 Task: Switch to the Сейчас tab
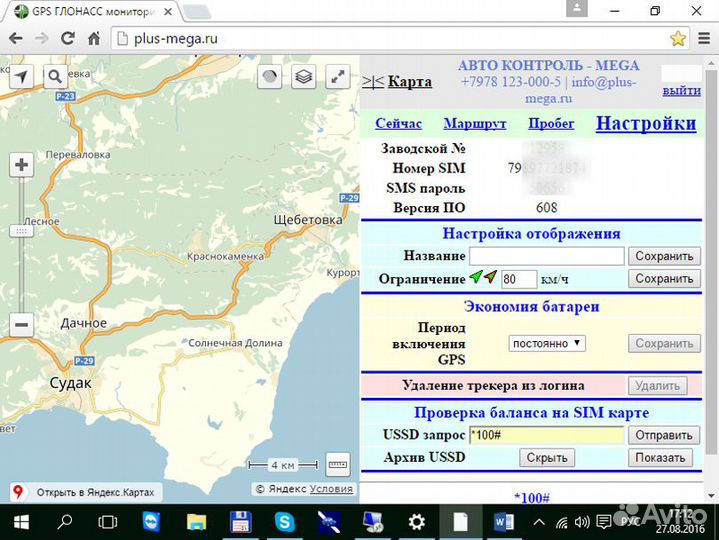(398, 123)
